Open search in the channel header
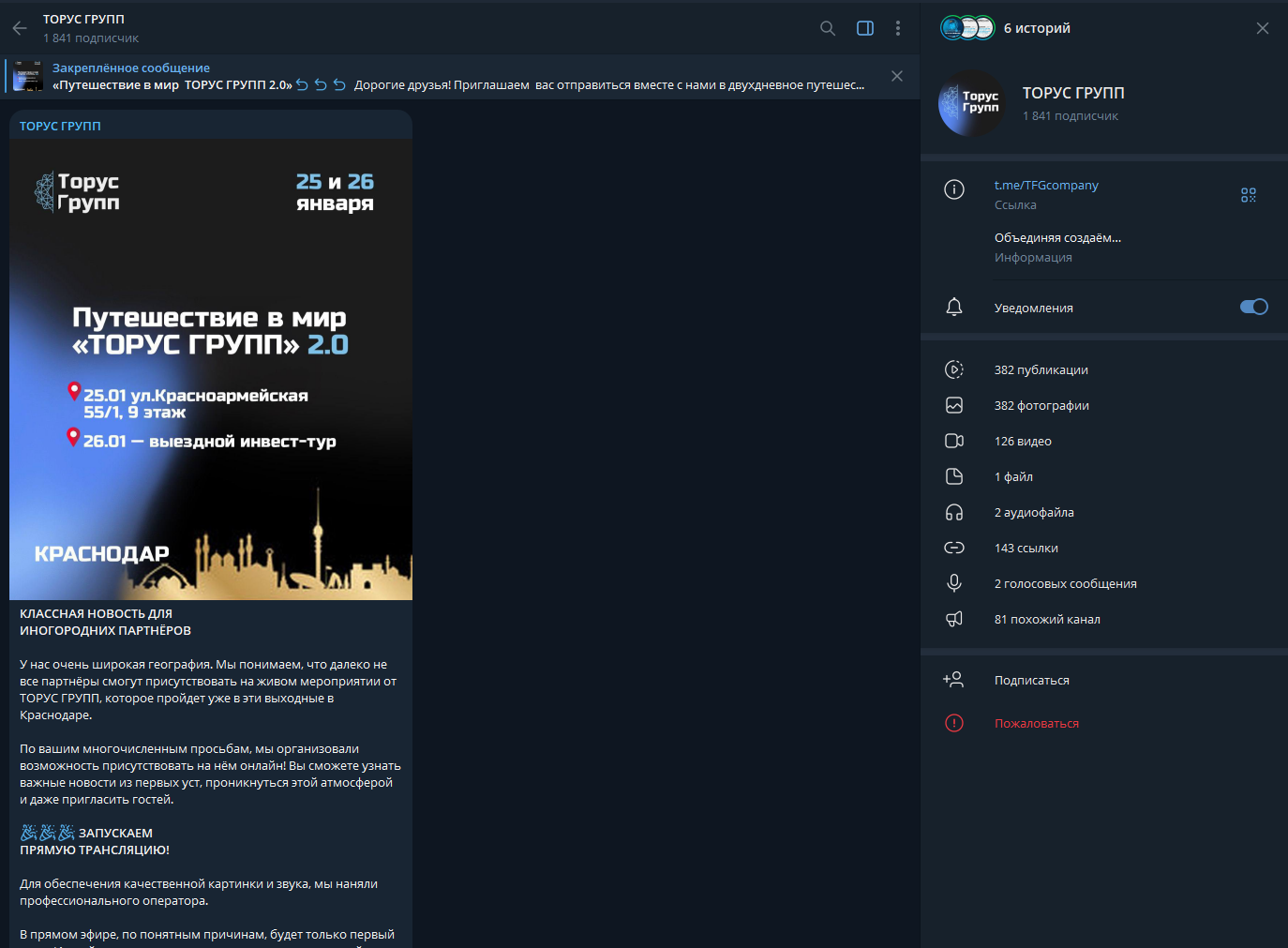The height and width of the screenshot is (948, 1288). 828,28
